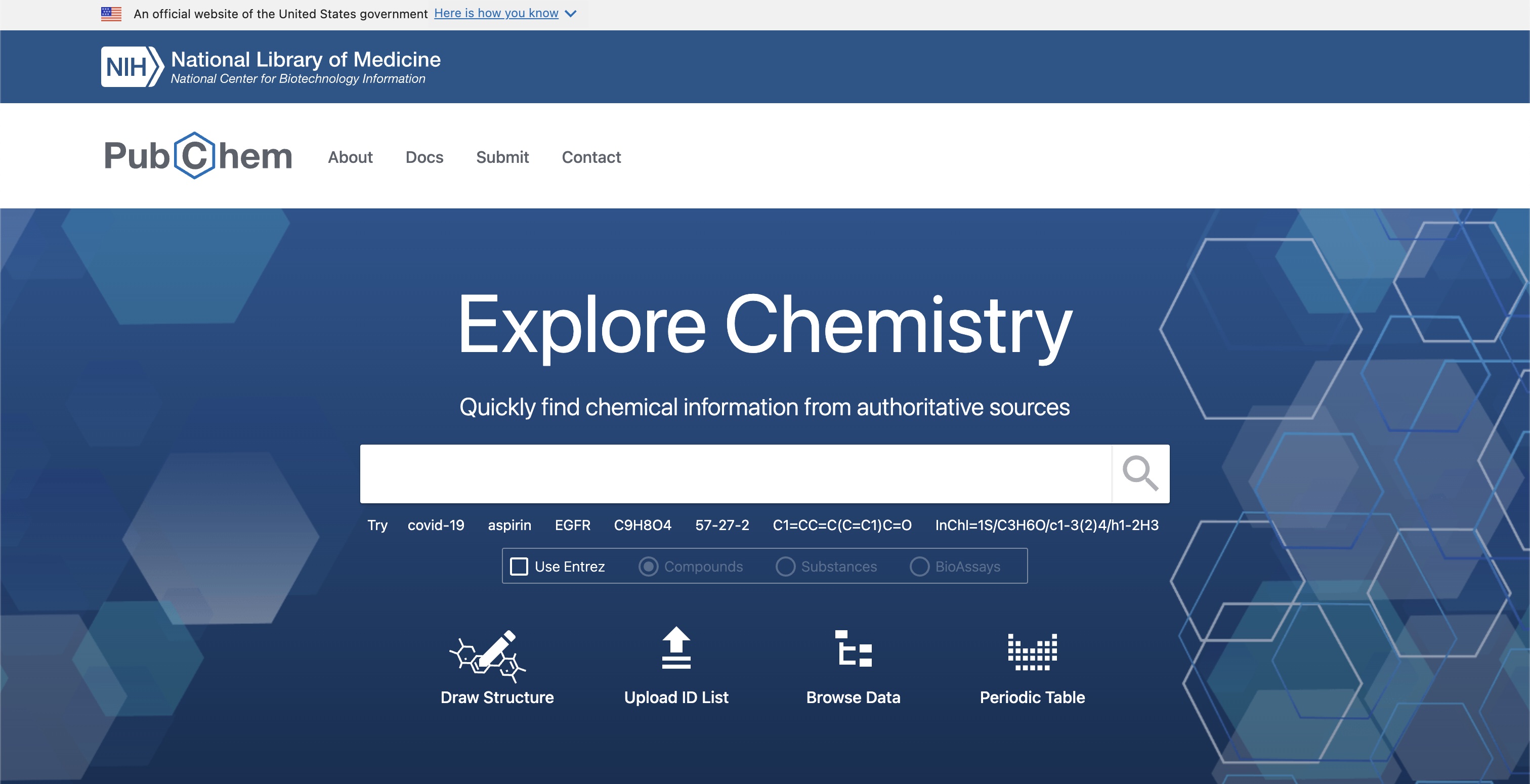Click the Periodic Table label
The image size is (1530, 784).
(x=1032, y=698)
